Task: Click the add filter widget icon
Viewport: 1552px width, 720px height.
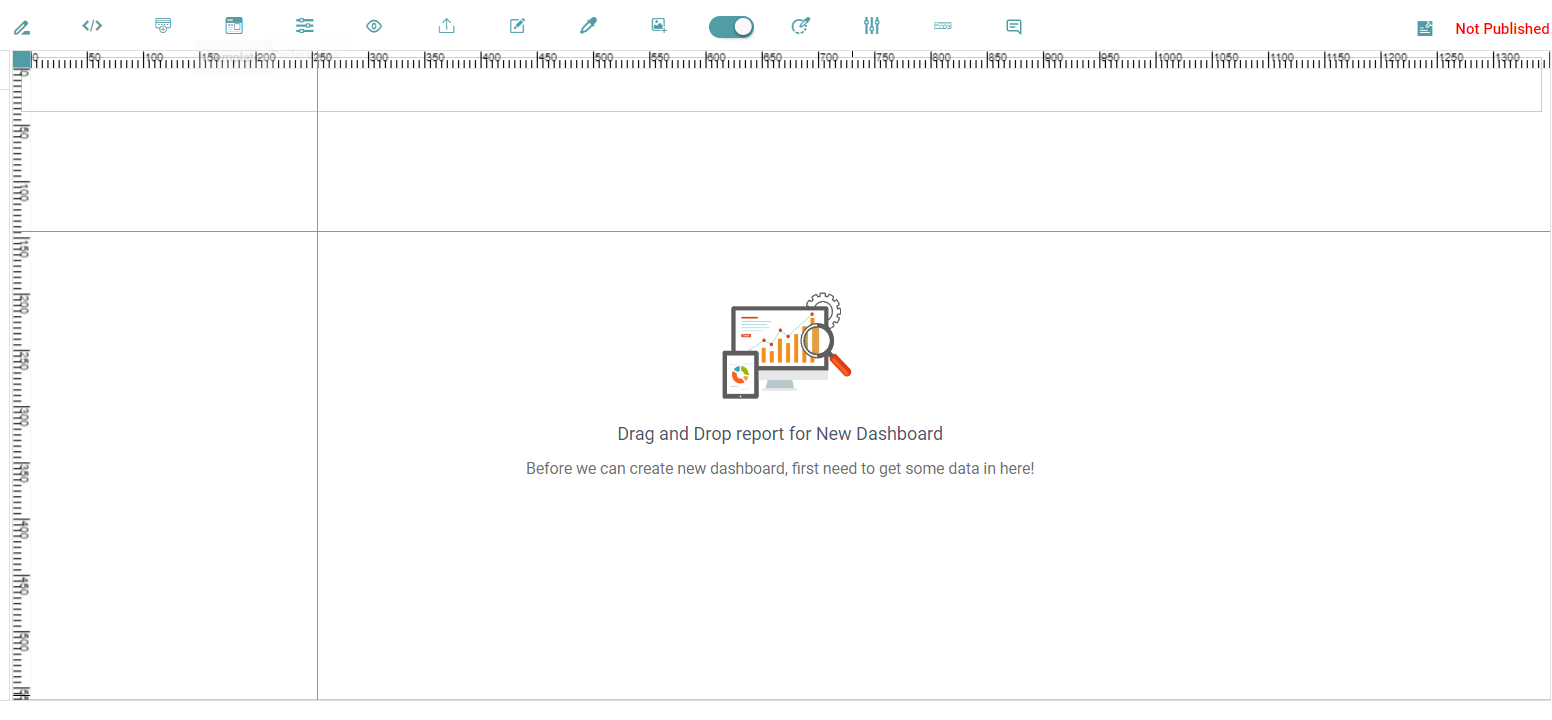Action: click(163, 26)
